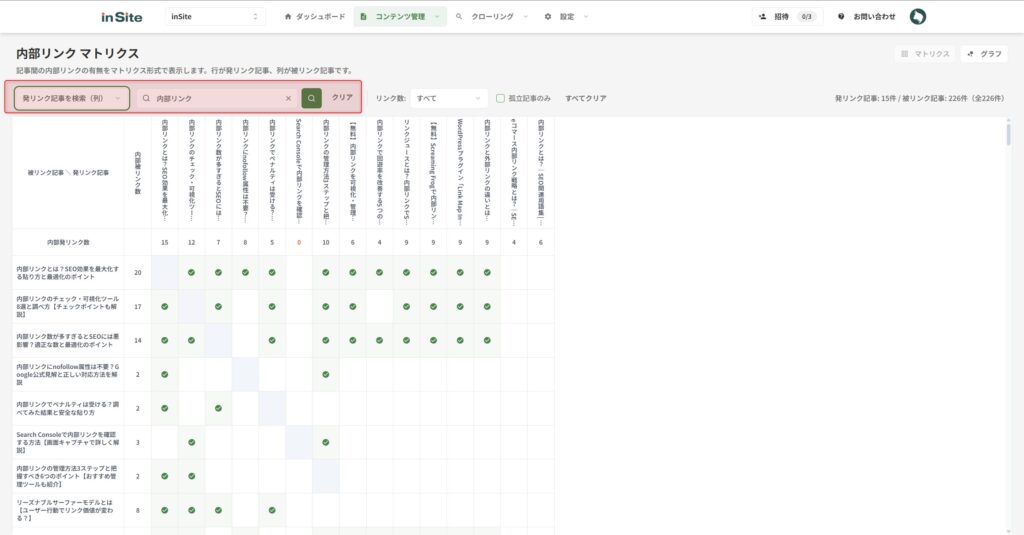Select the マトリクス view button
1024x535 pixels.
coord(925,54)
